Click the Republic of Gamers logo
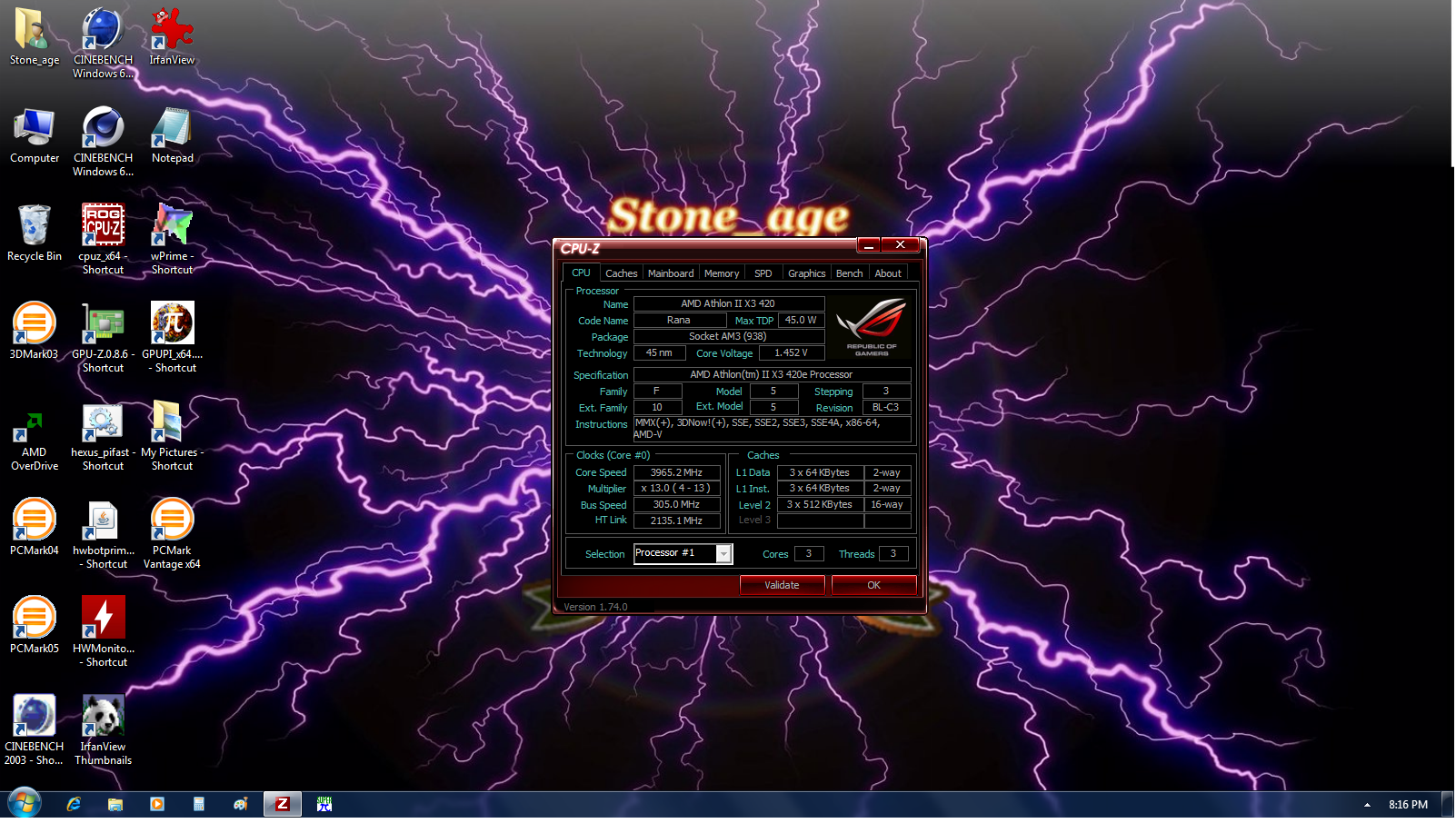This screenshot has width=1456, height=823. click(872, 326)
